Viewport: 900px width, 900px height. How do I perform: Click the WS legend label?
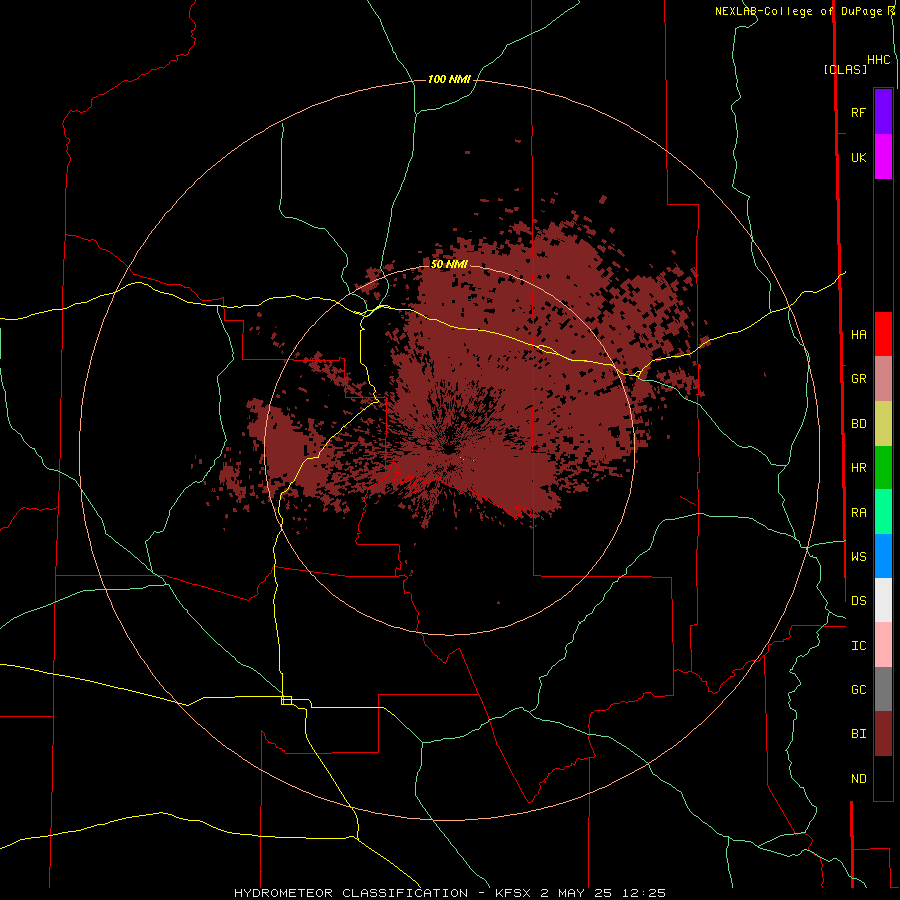[x=858, y=557]
